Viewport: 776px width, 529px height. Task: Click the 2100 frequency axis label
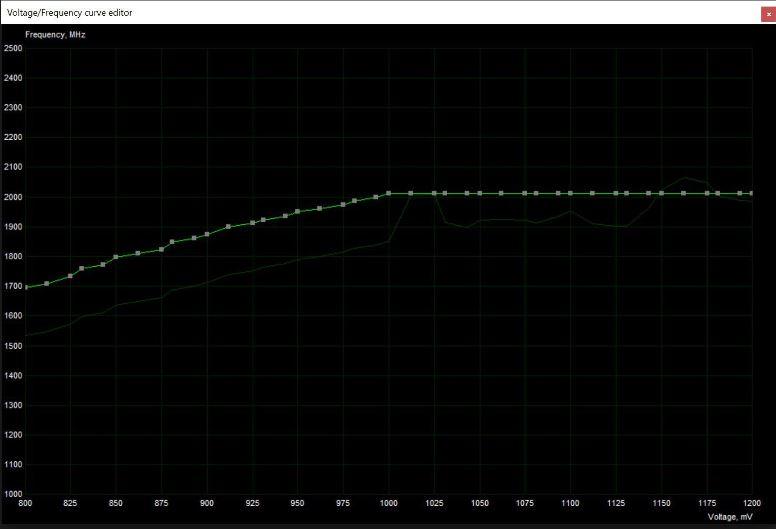[13, 167]
